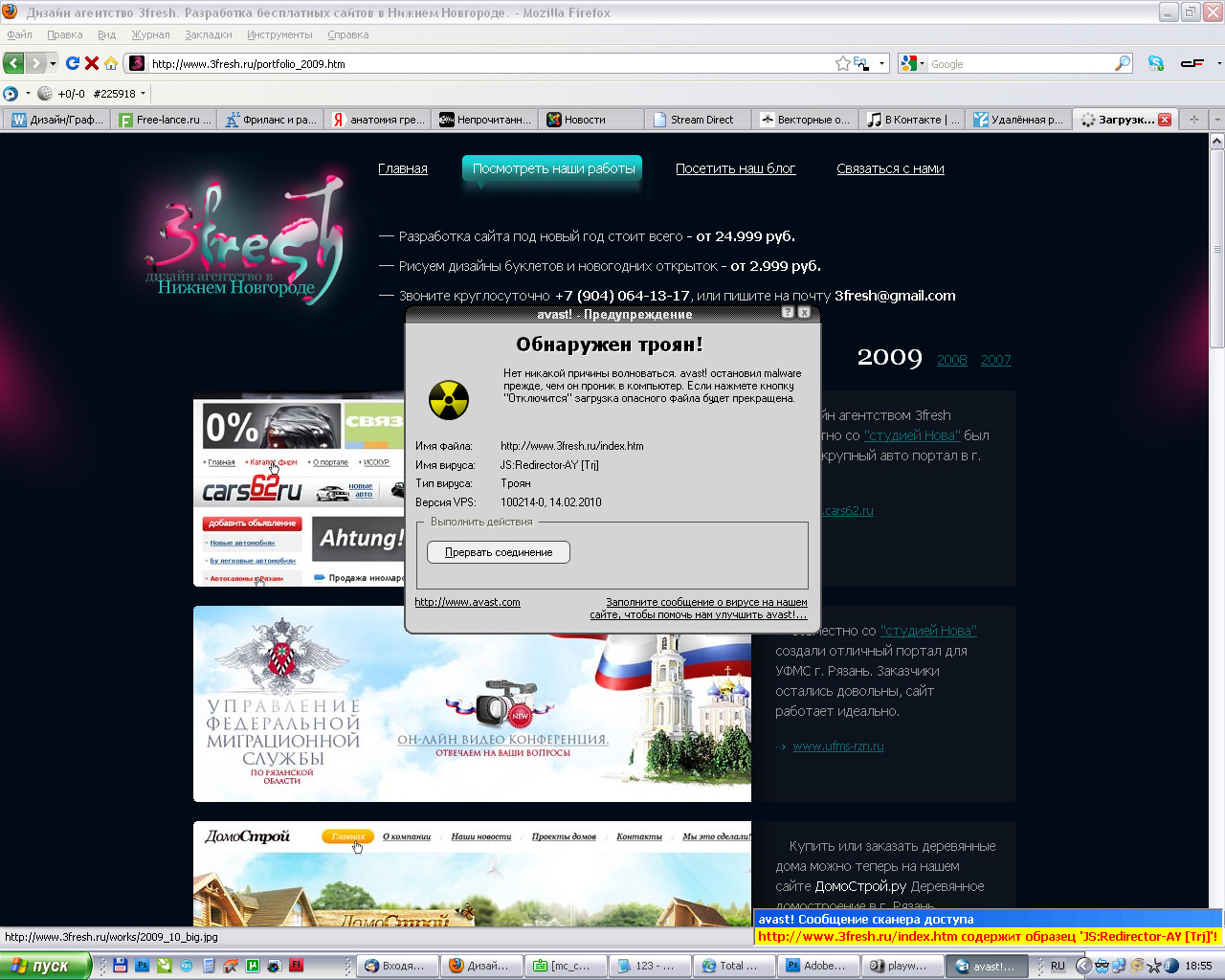Open a new tab with the plus button

(x=1193, y=120)
